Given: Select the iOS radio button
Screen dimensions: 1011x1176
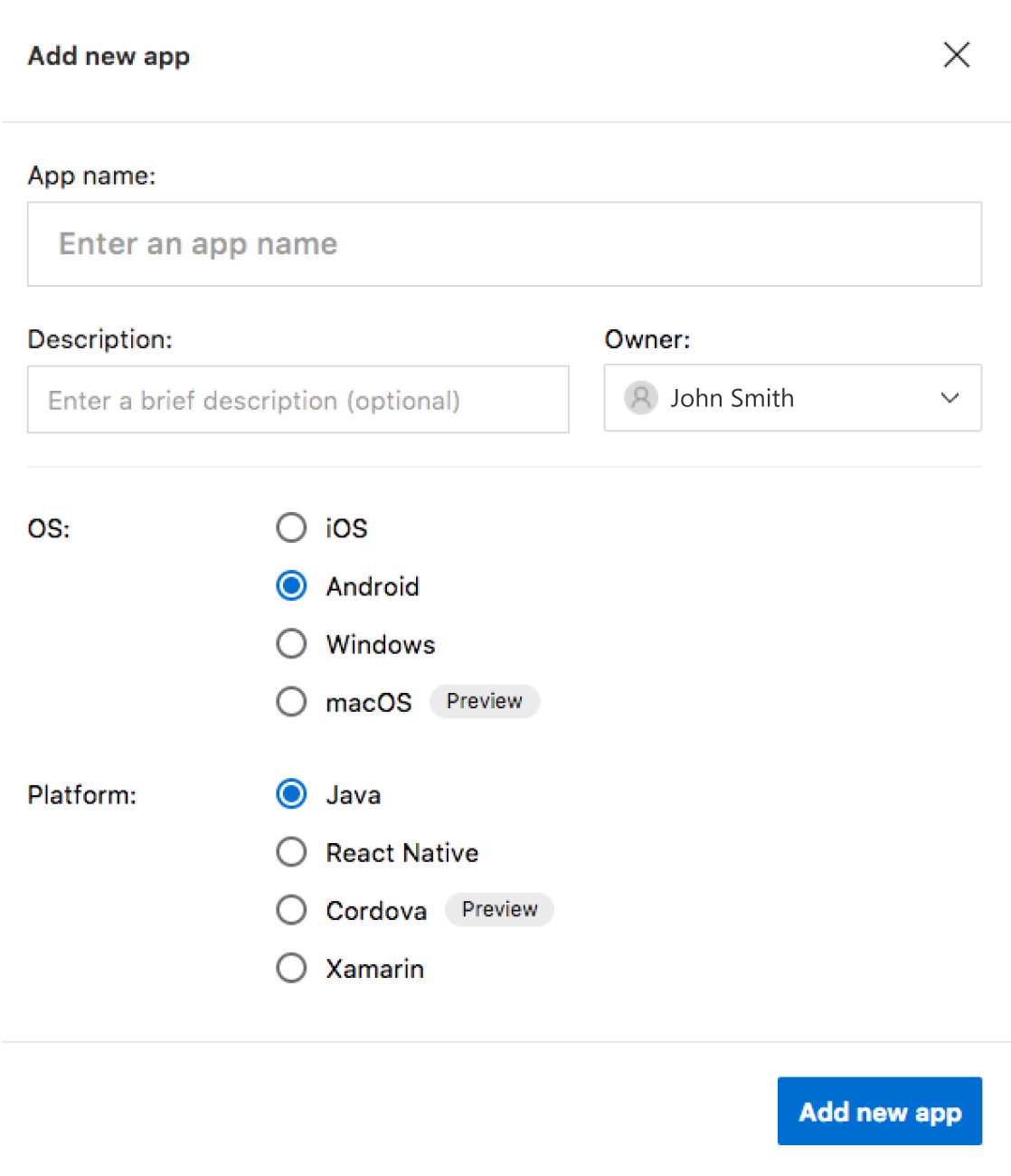Looking at the screenshot, I should [x=291, y=527].
